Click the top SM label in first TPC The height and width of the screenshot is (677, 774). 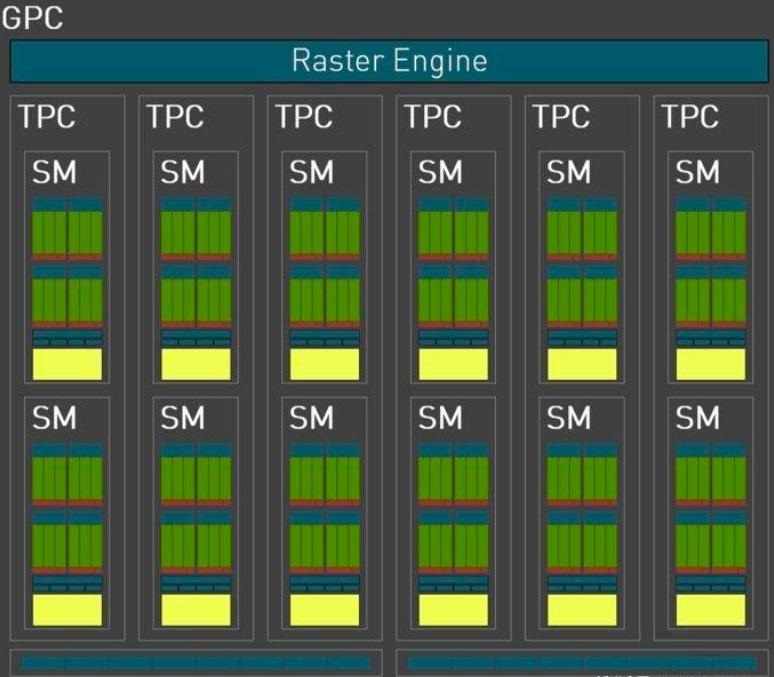54,173
